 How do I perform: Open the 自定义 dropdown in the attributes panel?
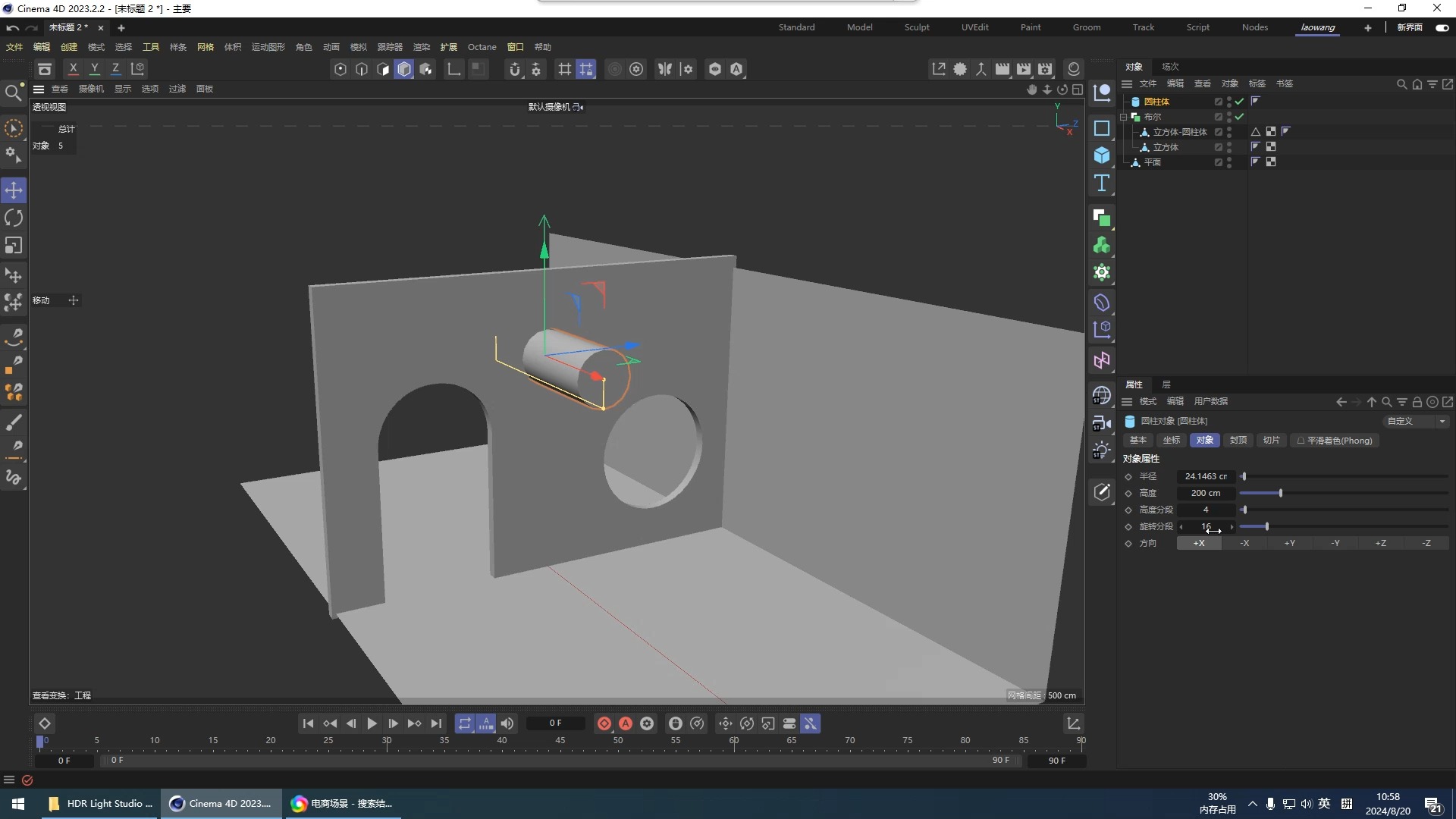point(1415,421)
